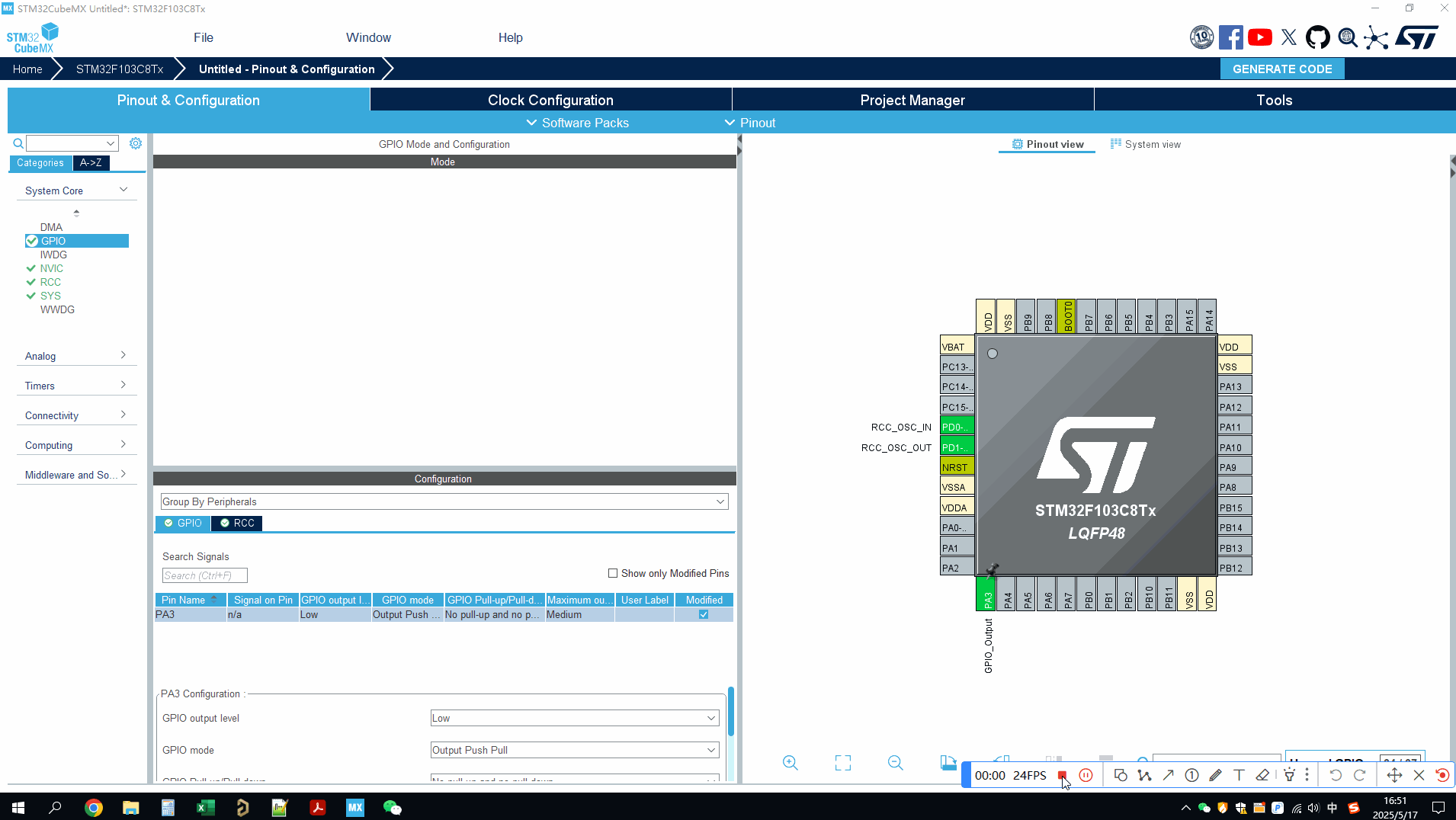Viewport: 1456px width, 820px height.
Task: Select the RCC configuration tab
Action: [x=237, y=523]
